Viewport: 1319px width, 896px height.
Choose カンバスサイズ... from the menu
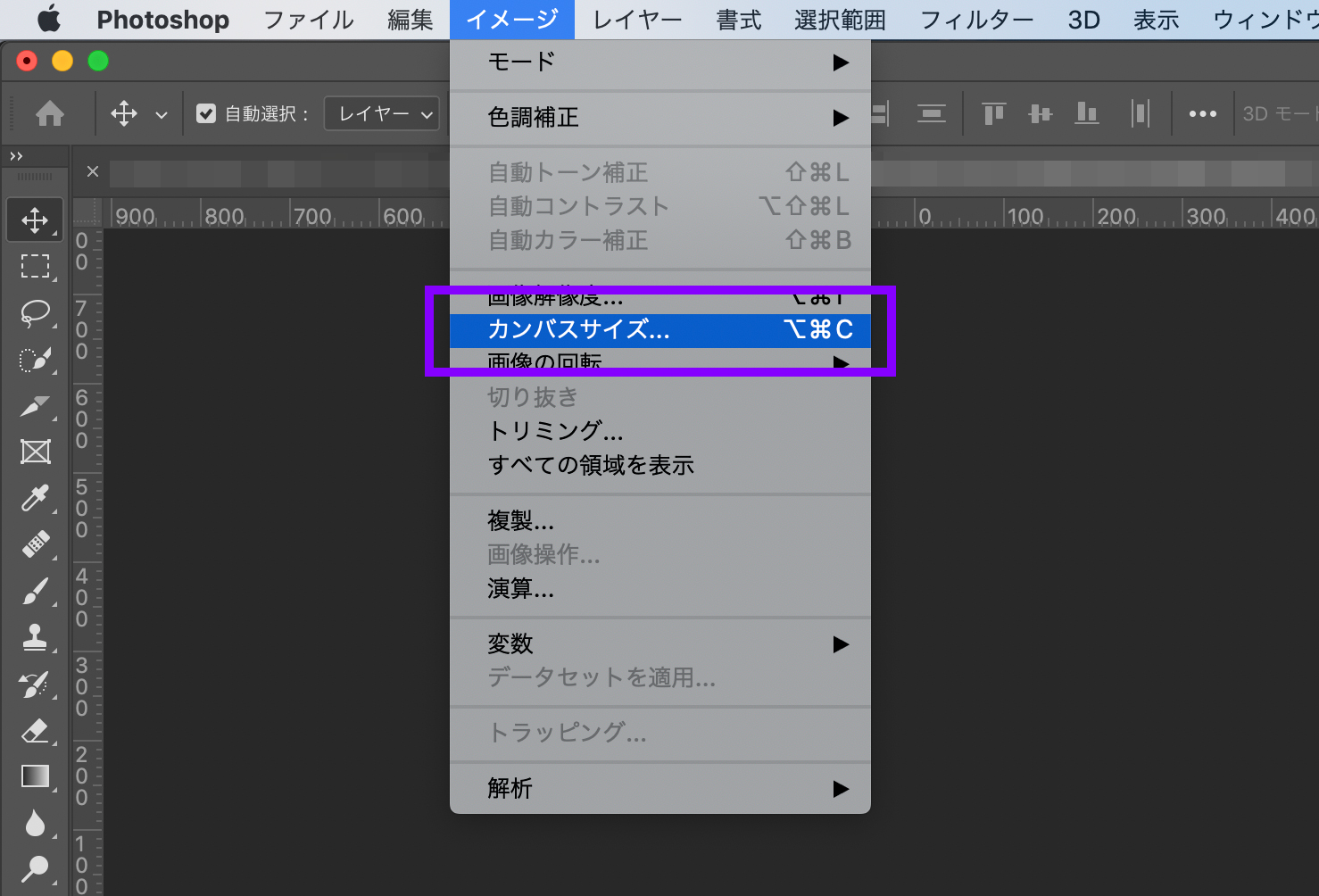[660, 329]
